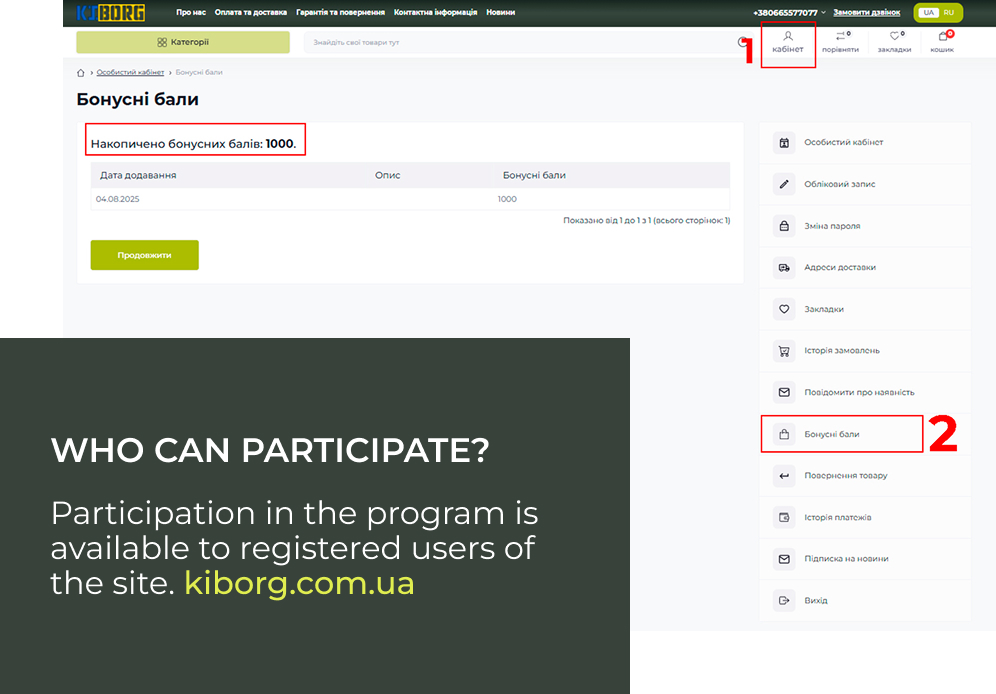Viewport: 996px width, 694px height.
Task: Click Історія замовлень cart icon in sidebar
Action: pos(784,351)
